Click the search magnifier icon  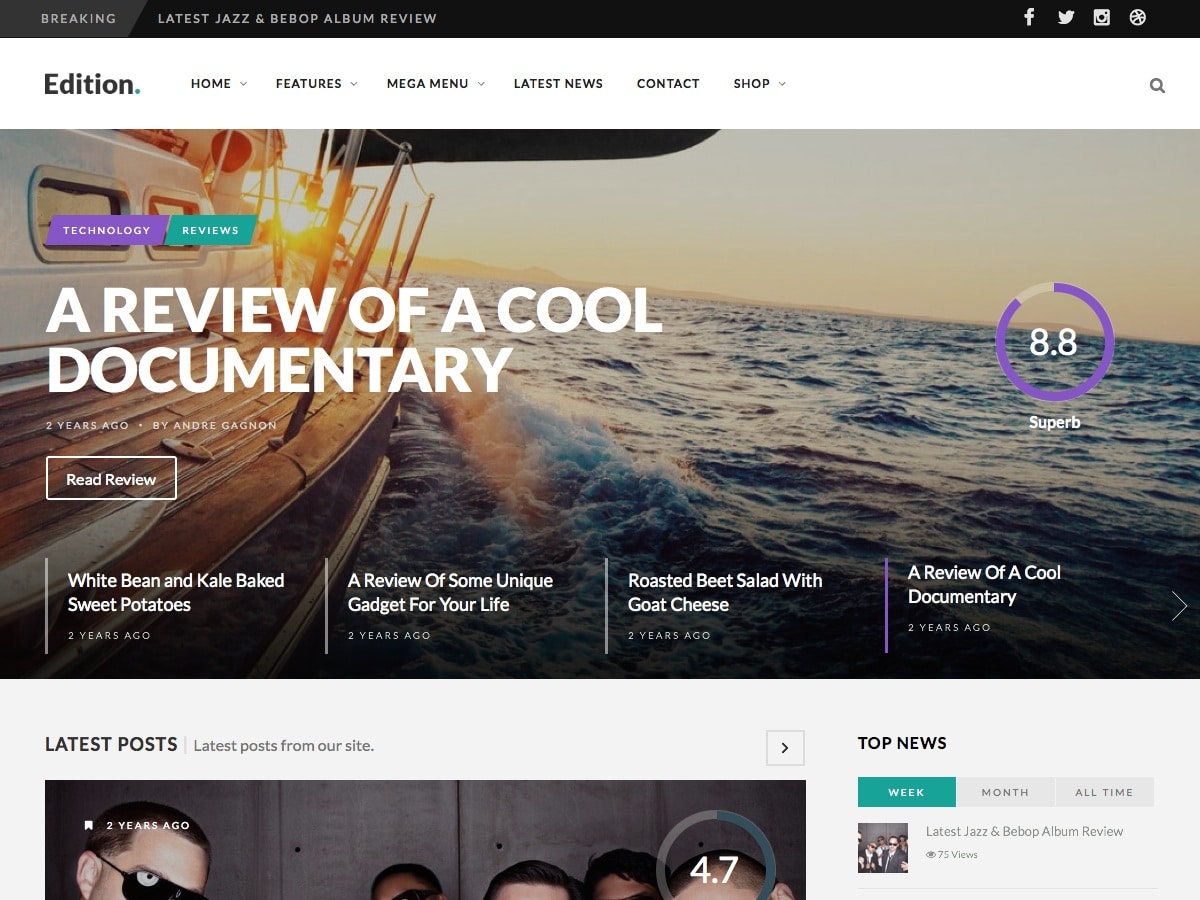(1157, 85)
